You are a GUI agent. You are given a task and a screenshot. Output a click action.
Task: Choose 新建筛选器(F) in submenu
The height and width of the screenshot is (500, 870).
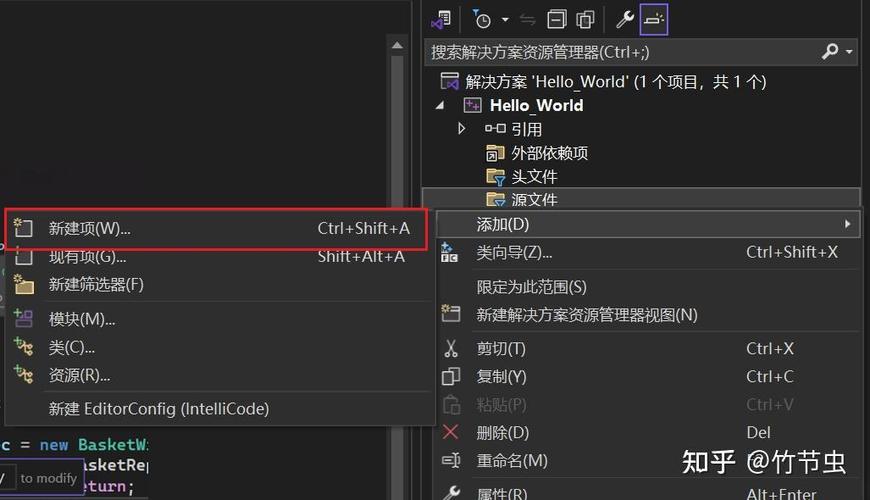pyautogui.click(x=218, y=285)
